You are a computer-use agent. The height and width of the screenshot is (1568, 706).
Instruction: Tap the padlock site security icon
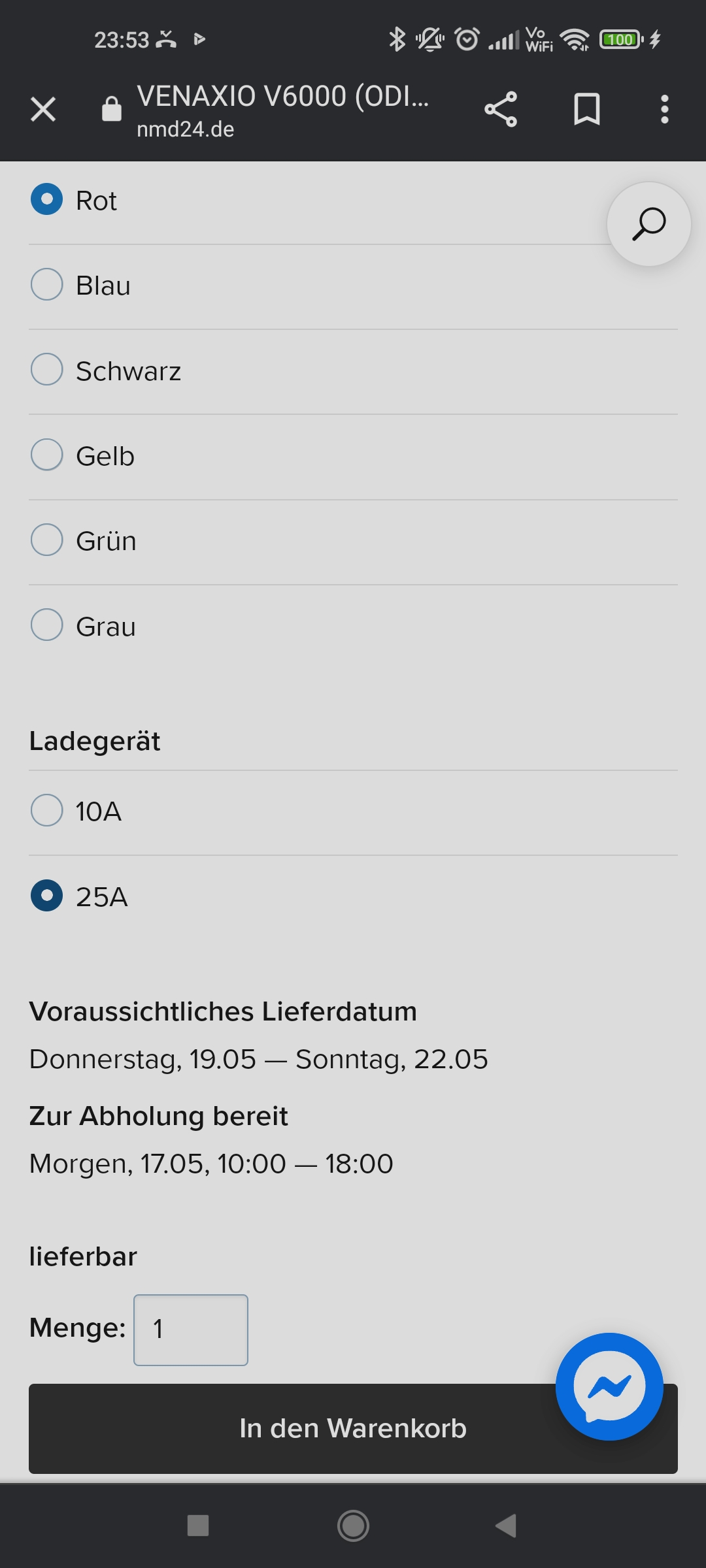coord(112,109)
